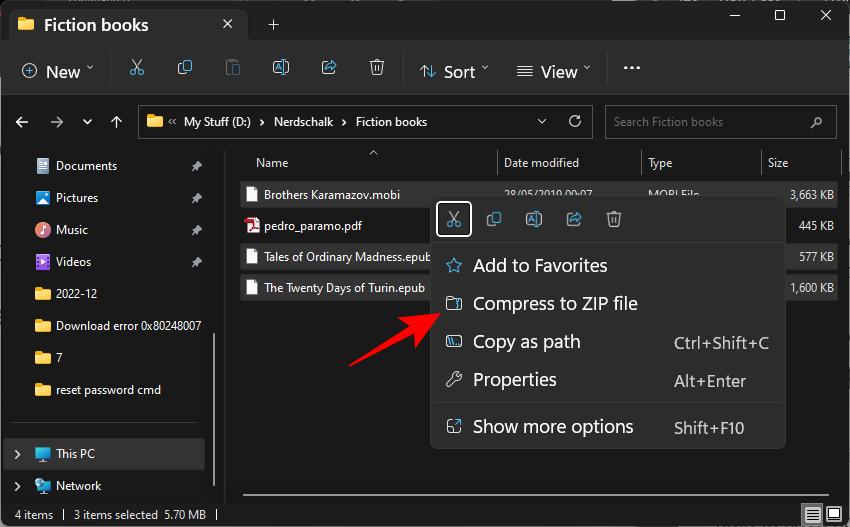Switch to details view in status bar
The image size is (850, 527).
813,514
